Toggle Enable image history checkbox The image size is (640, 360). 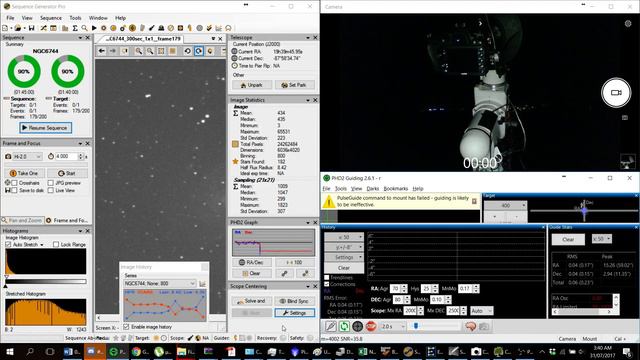click(x=126, y=327)
